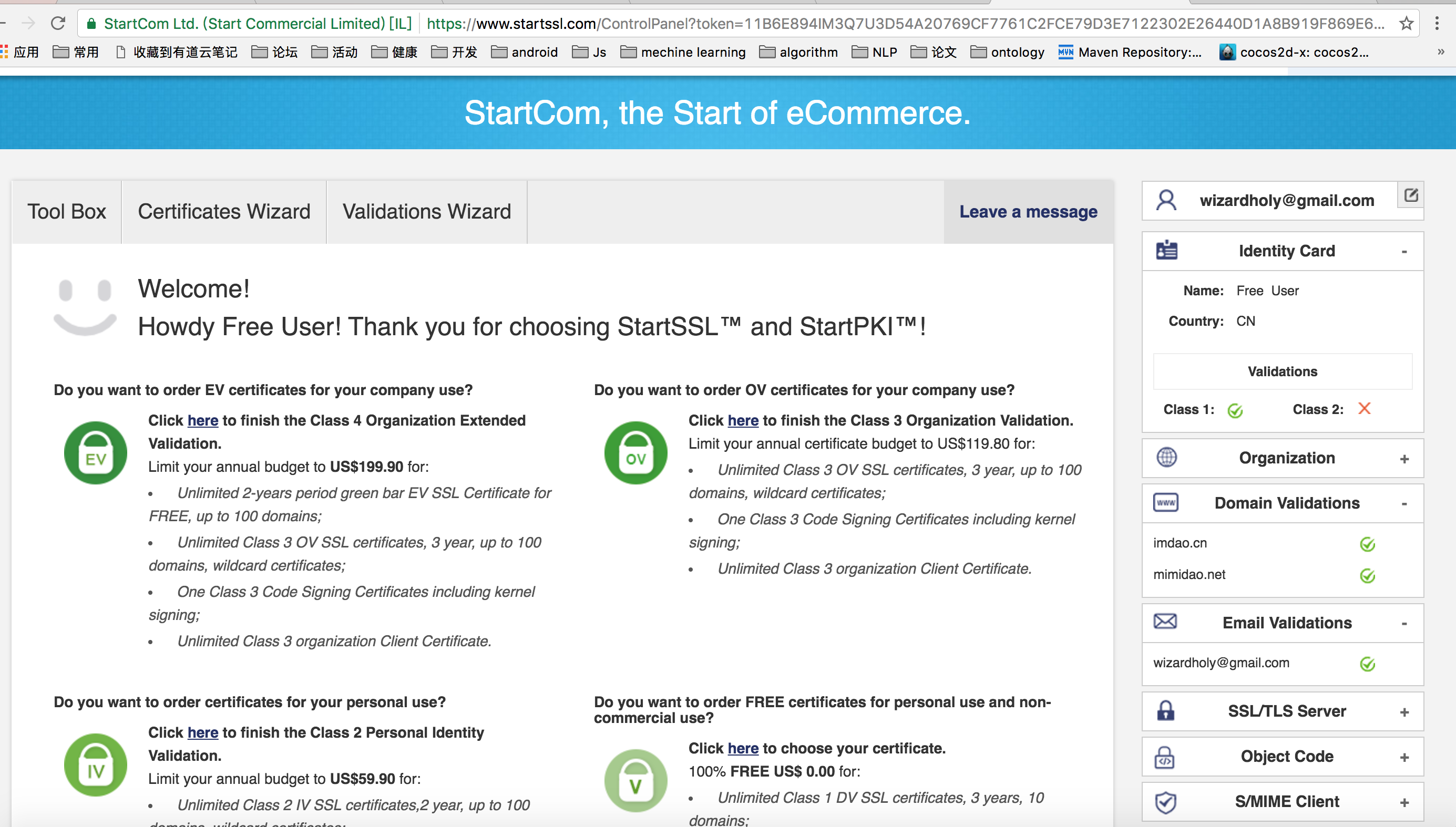Click the imdao.cn green check icon
Image resolution: width=1456 pixels, height=827 pixels.
[1367, 544]
